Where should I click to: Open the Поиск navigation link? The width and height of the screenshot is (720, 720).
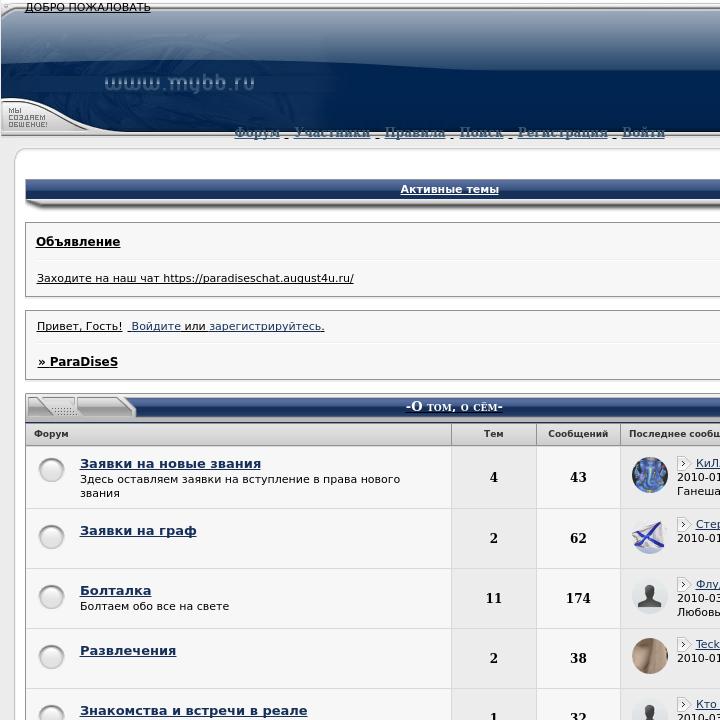click(x=481, y=133)
